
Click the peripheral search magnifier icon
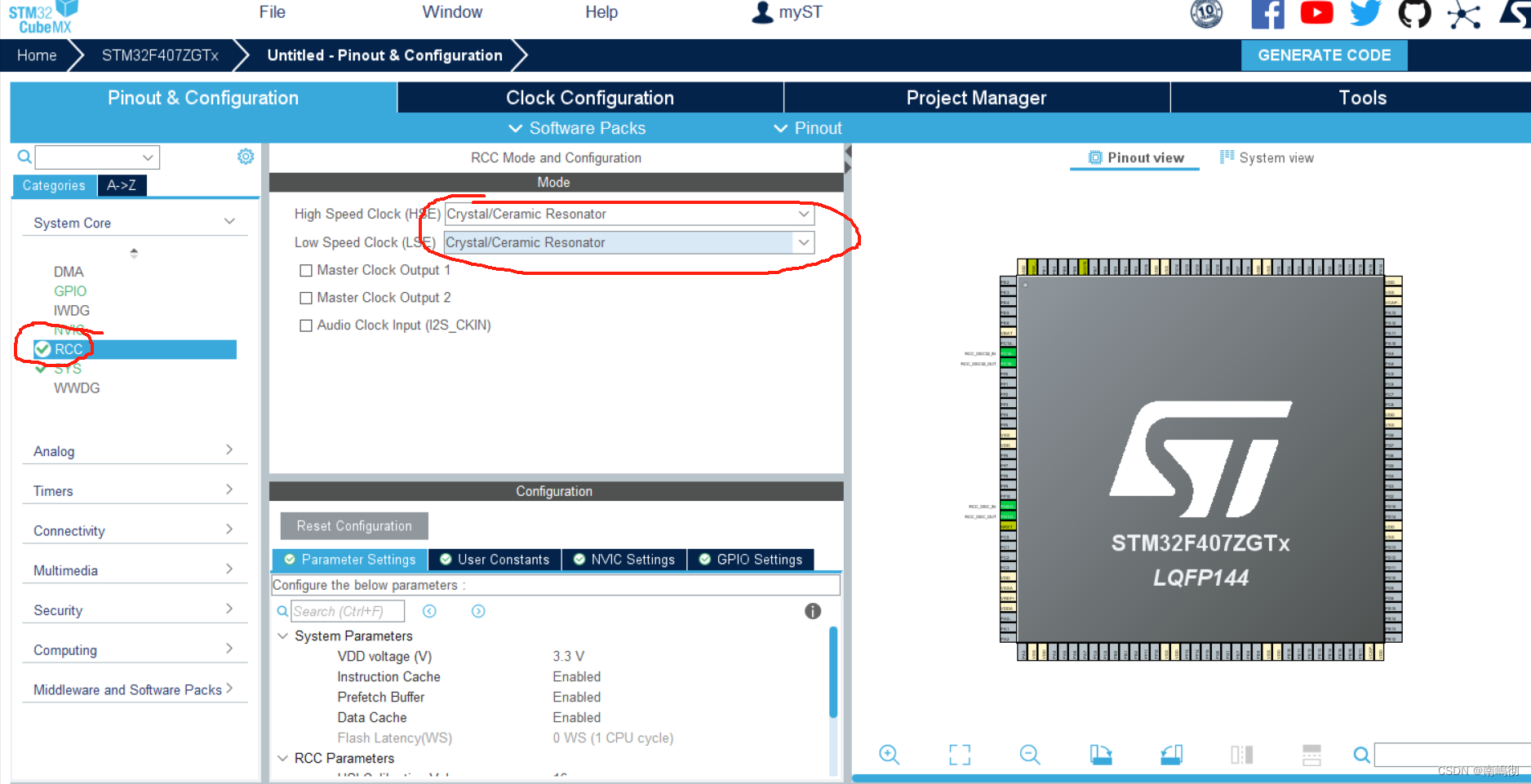click(x=24, y=157)
